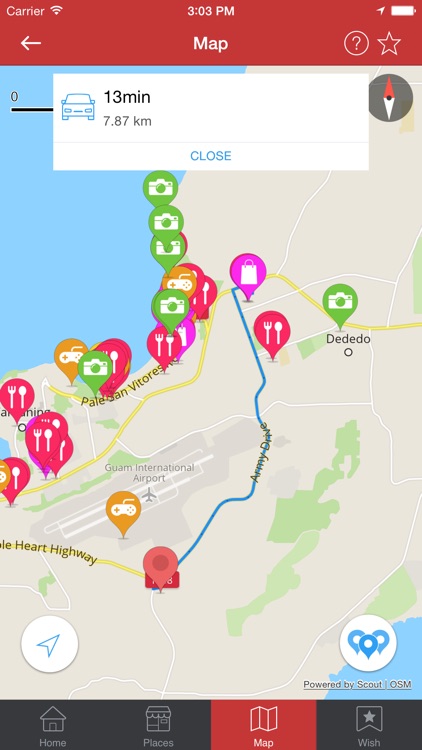Open the help question mark icon
The height and width of the screenshot is (750, 422).
(356, 44)
